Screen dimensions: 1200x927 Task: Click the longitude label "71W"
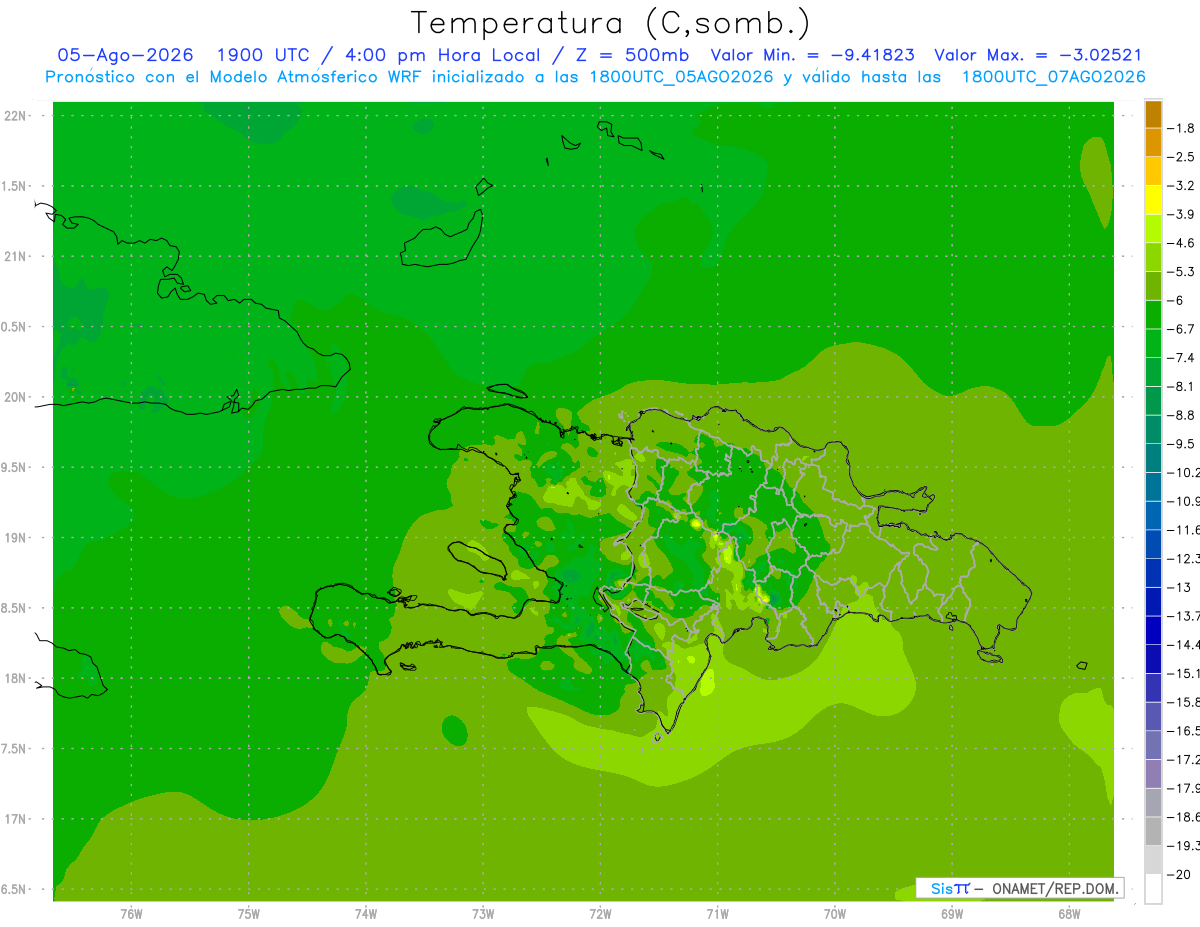717,914
